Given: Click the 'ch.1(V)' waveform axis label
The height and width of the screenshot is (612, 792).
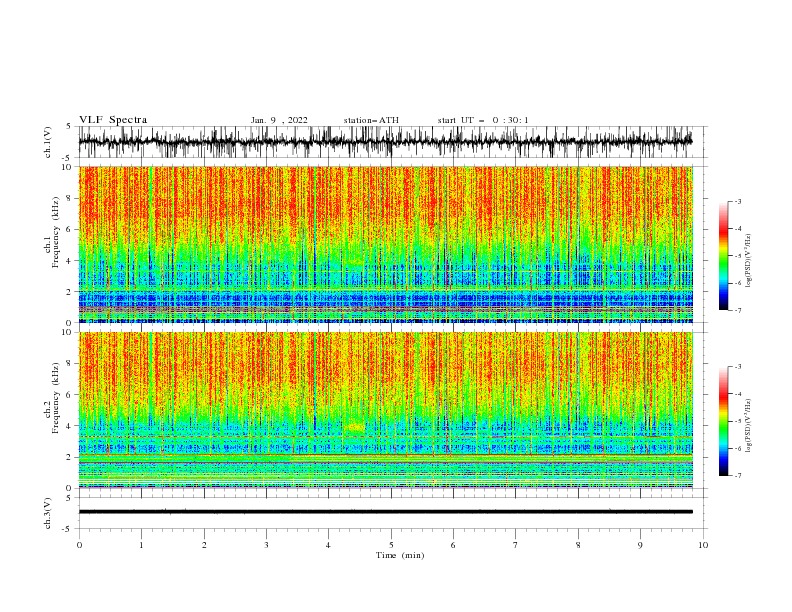Looking at the screenshot, I should pos(48,142).
